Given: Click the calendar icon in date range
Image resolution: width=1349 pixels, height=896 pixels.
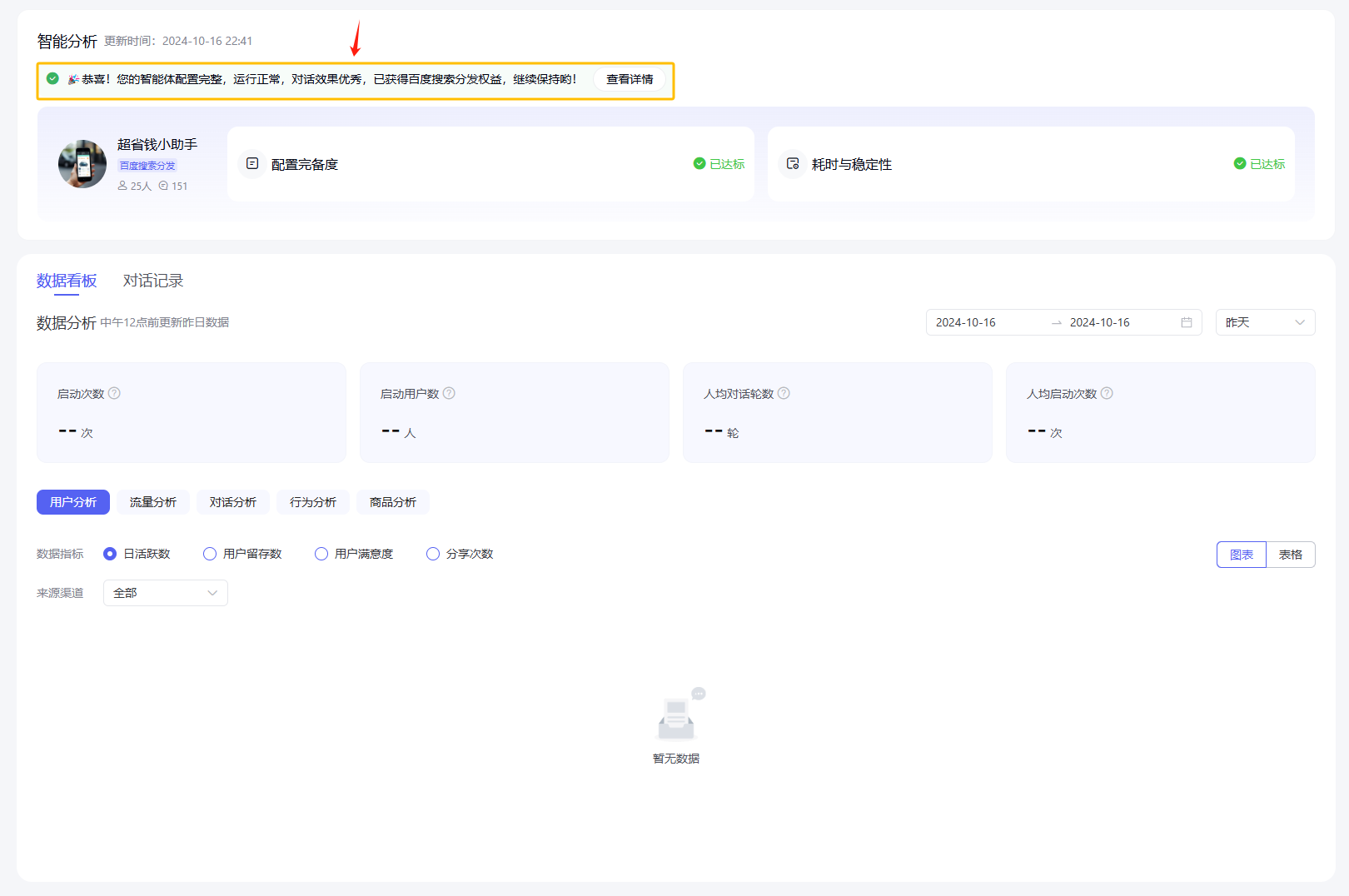Looking at the screenshot, I should pyautogui.click(x=1187, y=322).
